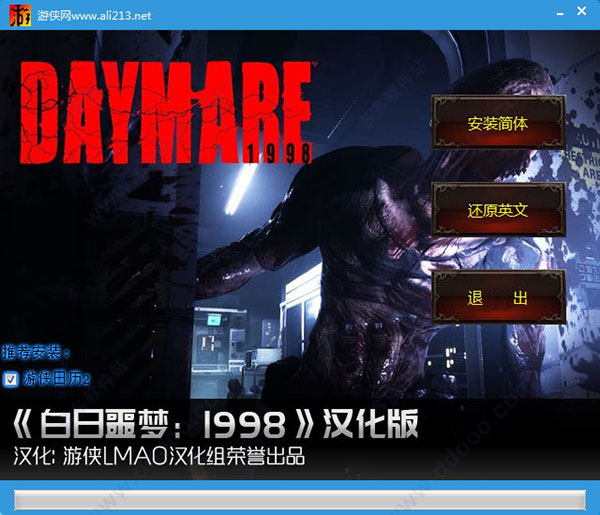Click the 游侠网www.ali213.net title text

[x=94, y=16]
